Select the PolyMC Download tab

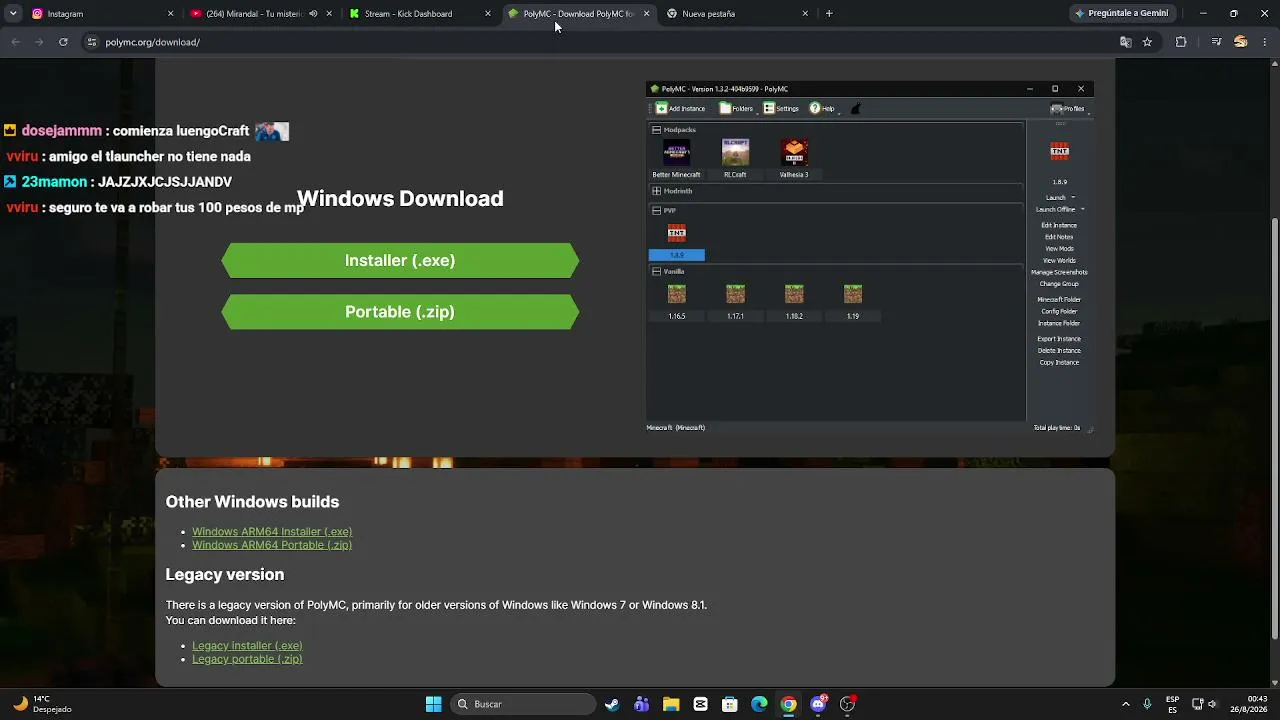click(x=578, y=14)
